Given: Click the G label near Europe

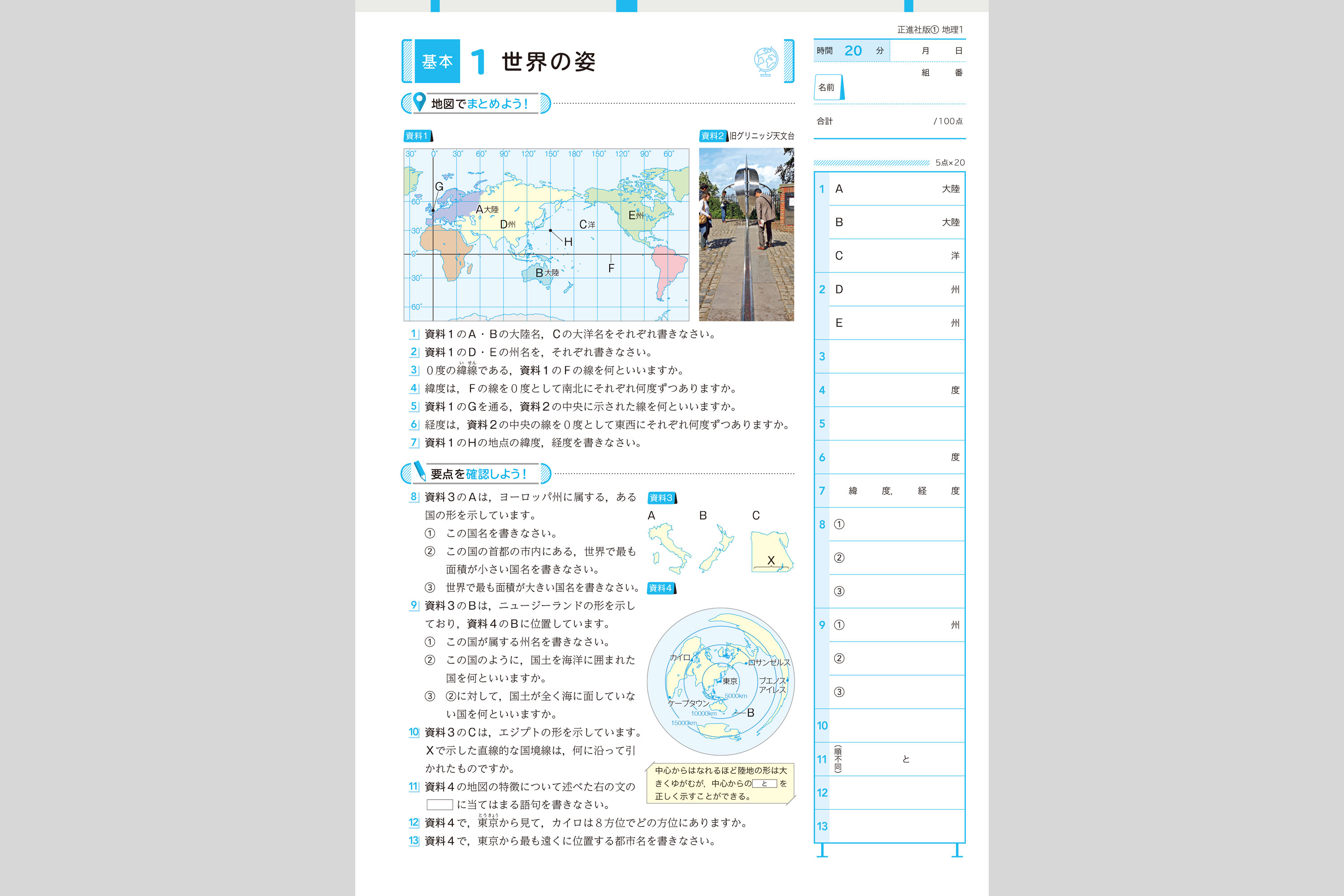Looking at the screenshot, I should pos(439,187).
